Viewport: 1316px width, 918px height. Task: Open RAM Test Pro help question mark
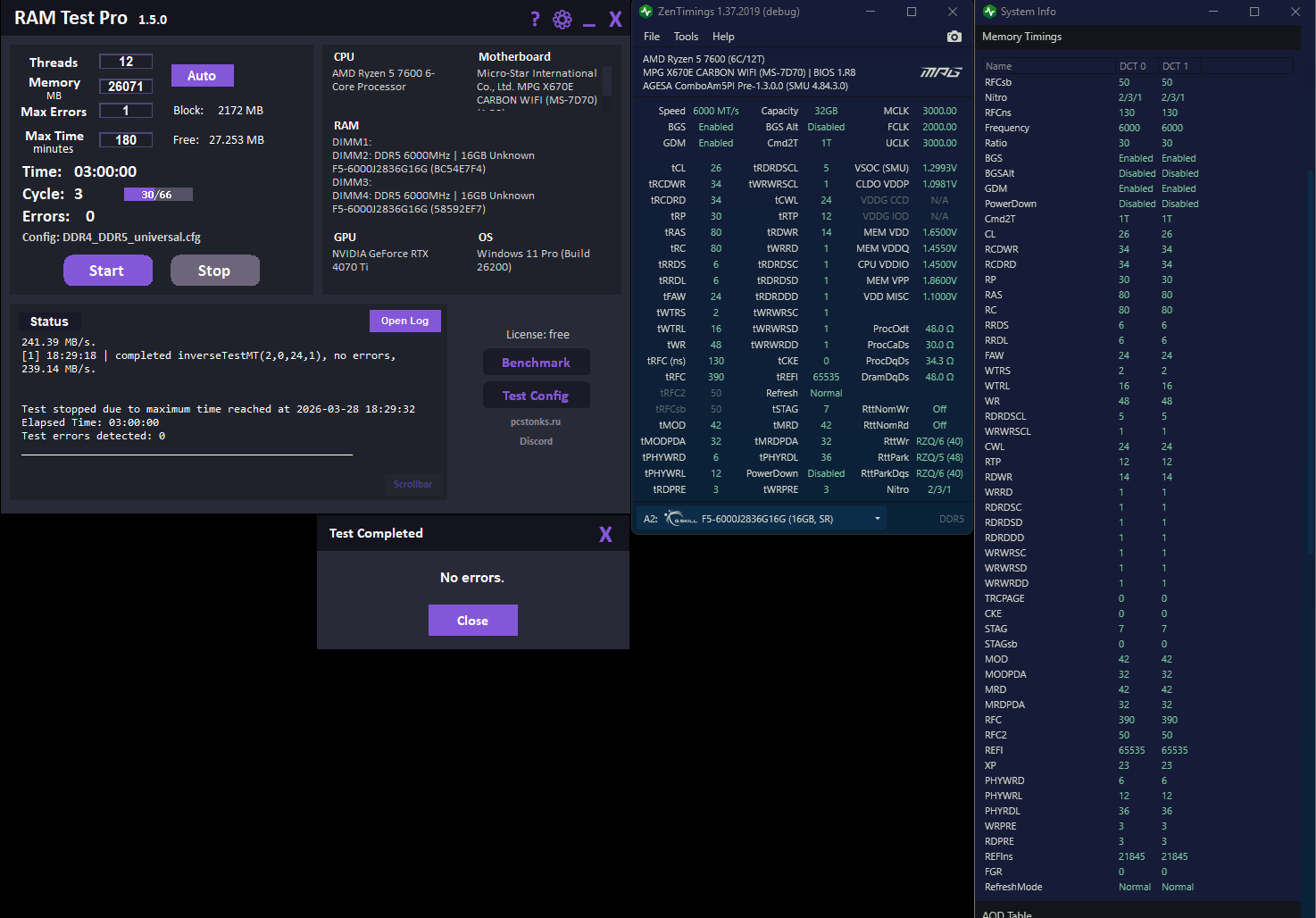535,20
